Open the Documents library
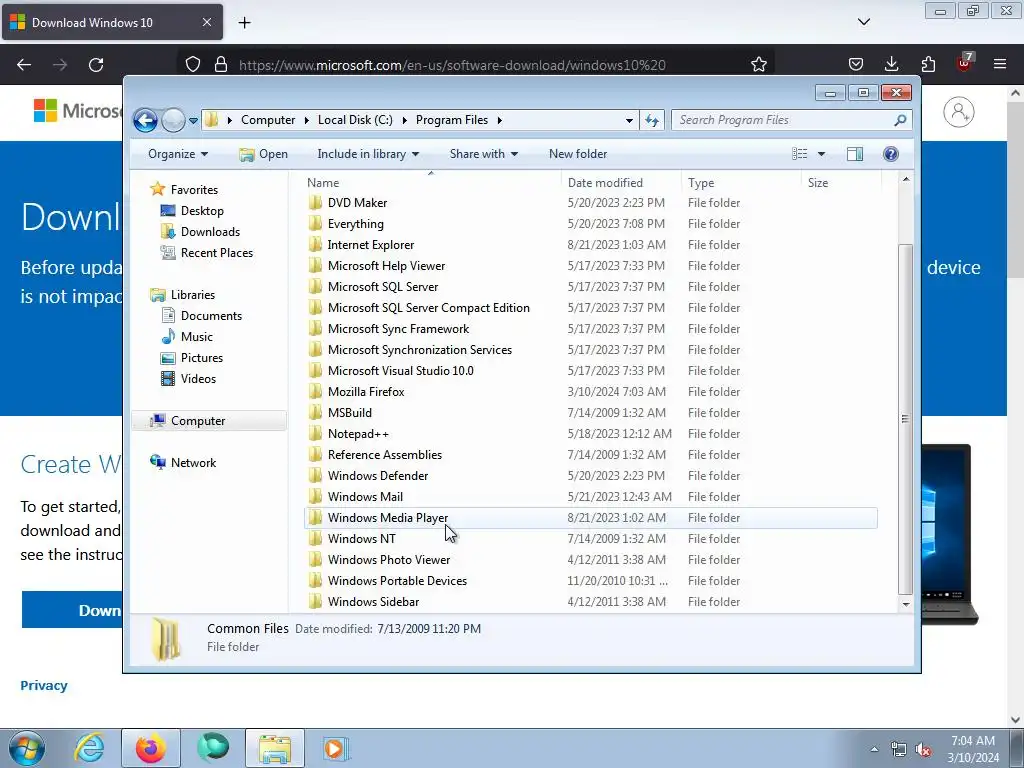Screen dimensions: 1024x768 pyautogui.click(x=211, y=316)
